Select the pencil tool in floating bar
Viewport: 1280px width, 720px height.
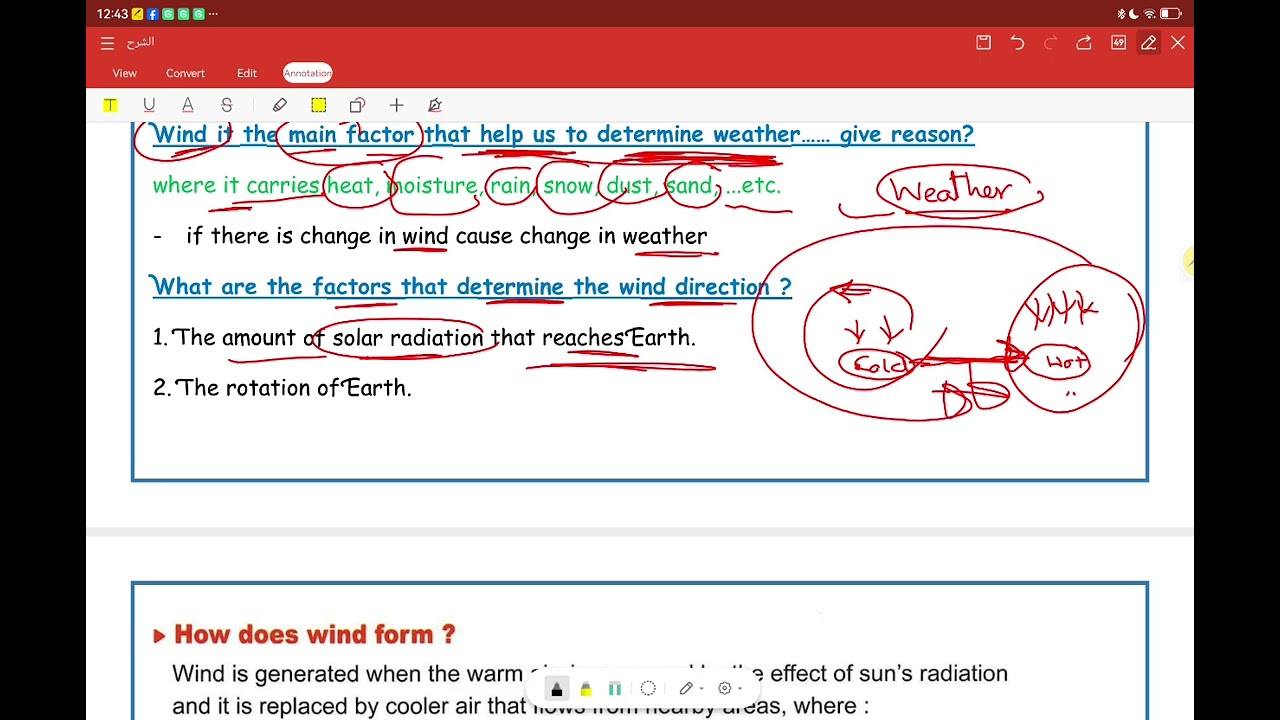point(686,688)
